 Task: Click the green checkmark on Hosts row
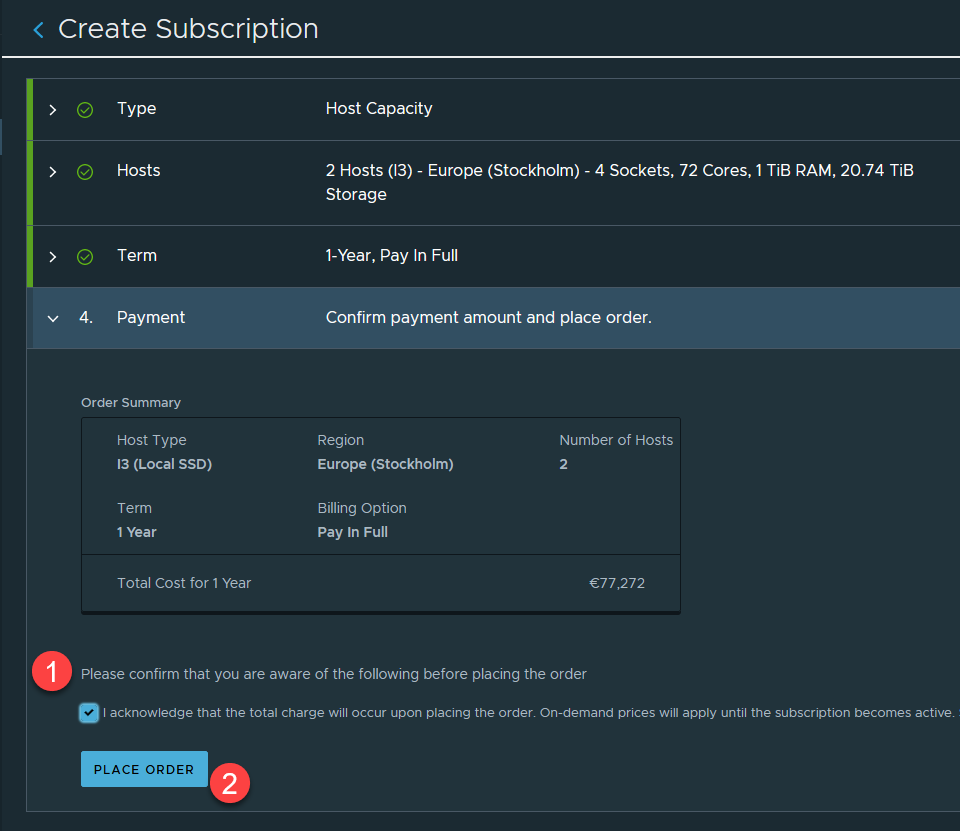tap(85, 172)
